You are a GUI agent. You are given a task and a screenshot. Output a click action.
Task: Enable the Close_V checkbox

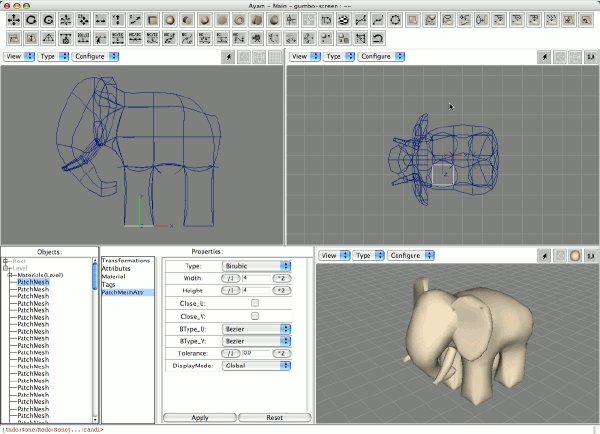click(x=255, y=316)
